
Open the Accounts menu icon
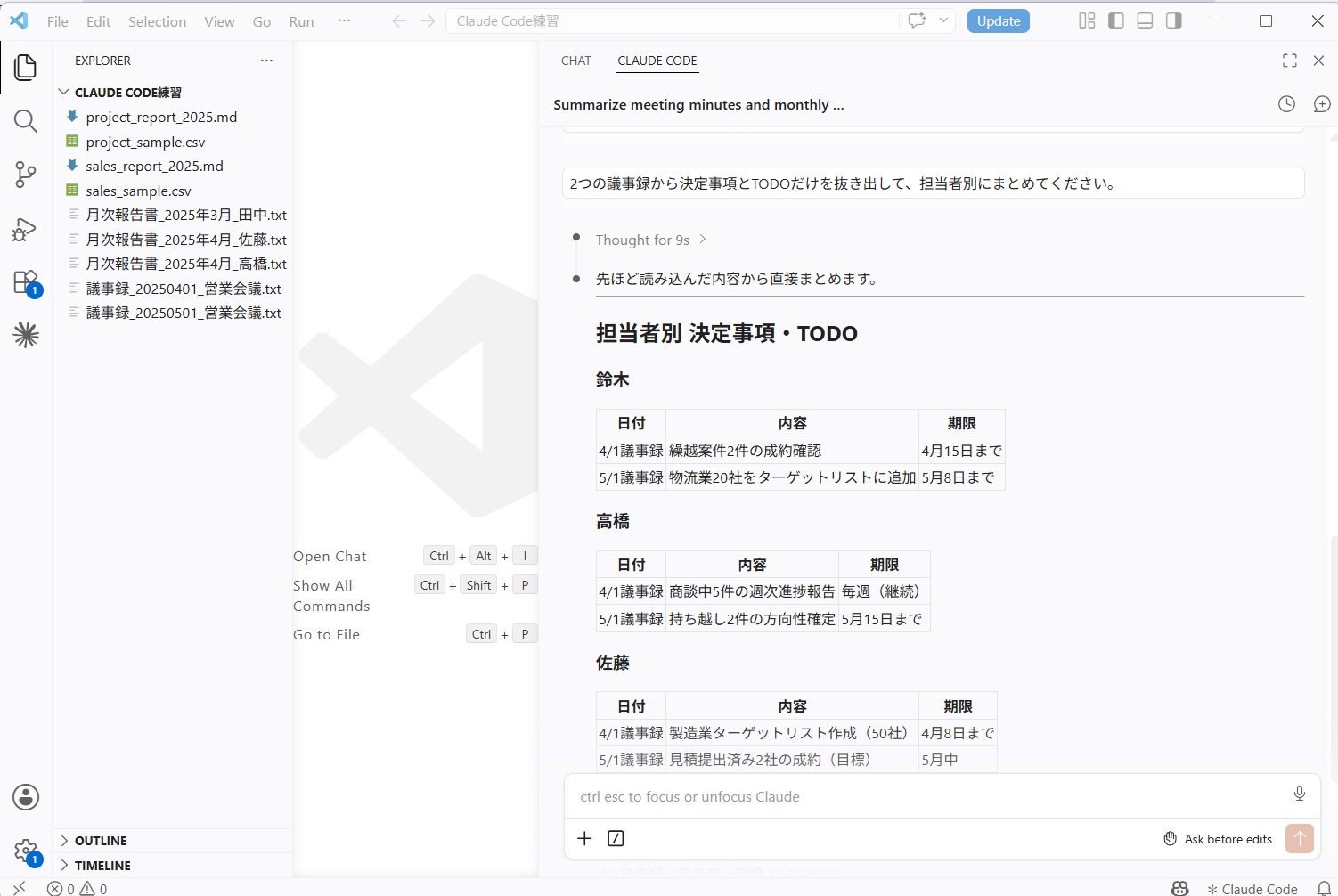tap(26, 797)
